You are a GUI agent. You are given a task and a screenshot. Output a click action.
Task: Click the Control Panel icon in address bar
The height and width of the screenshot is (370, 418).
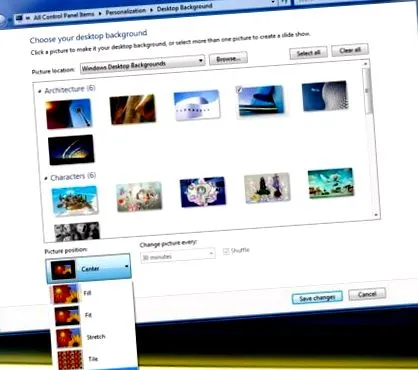click(19, 17)
